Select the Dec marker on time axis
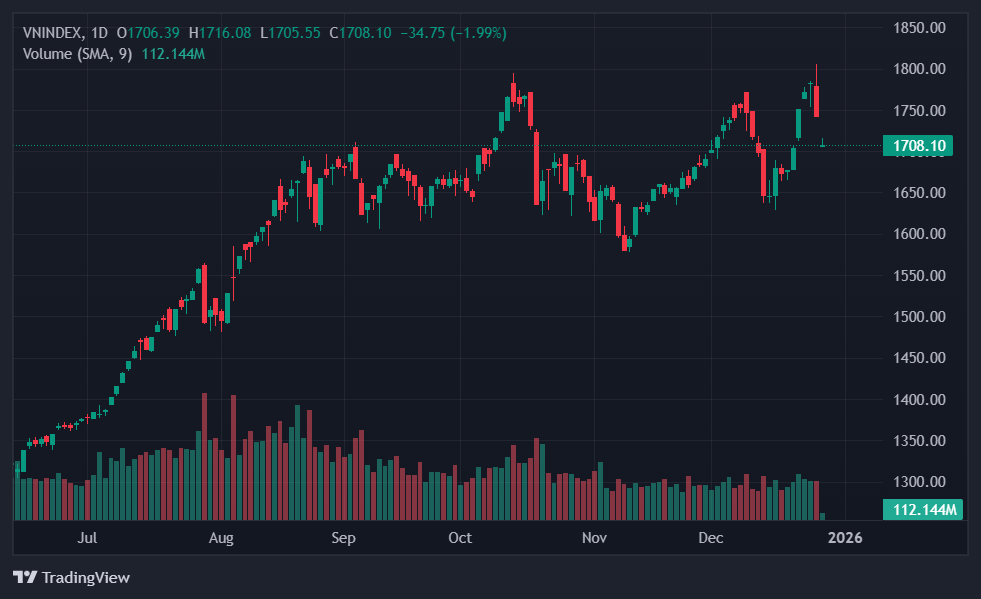This screenshot has width=981, height=599. coord(710,539)
